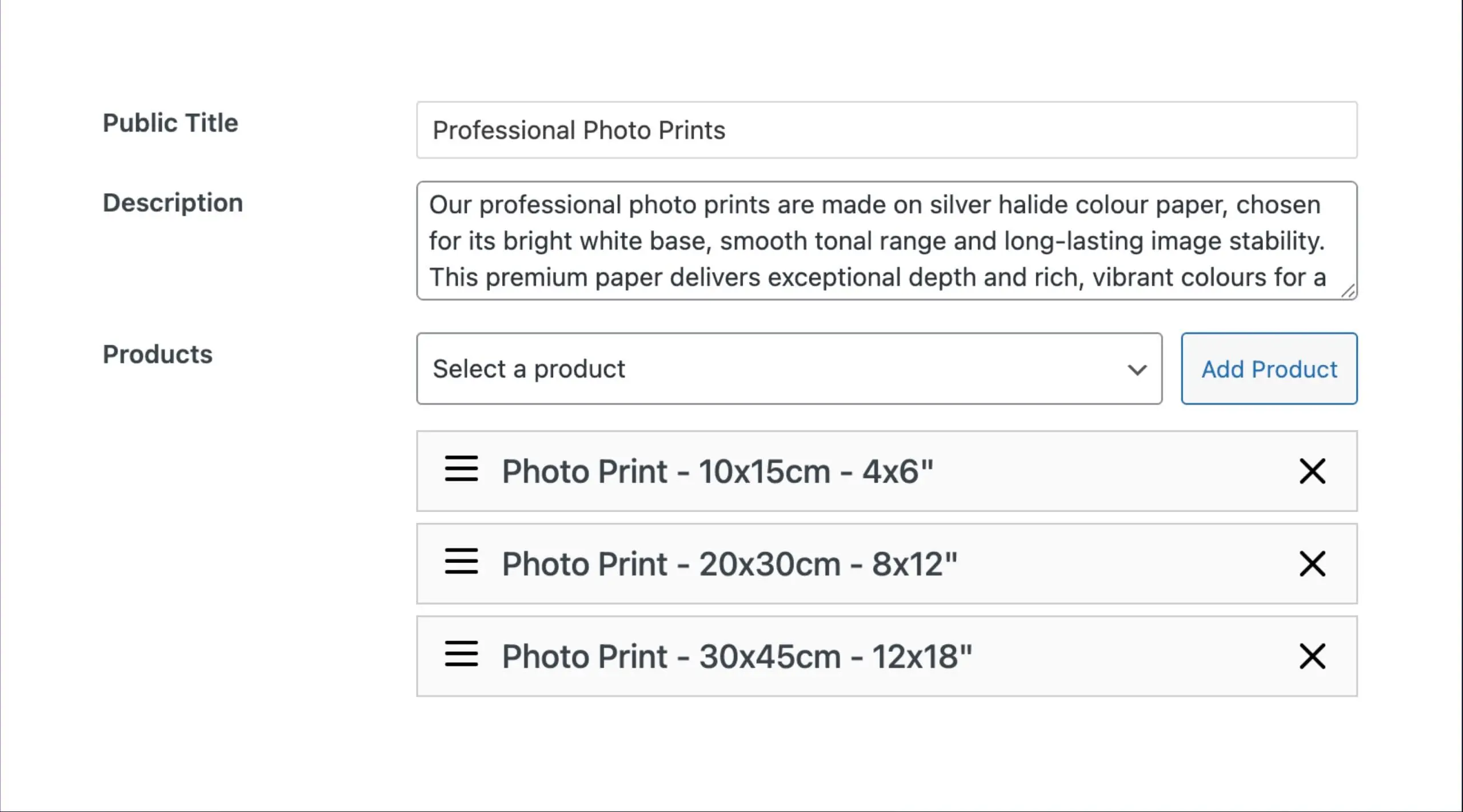Expand the product selection combo box
This screenshot has height=812, width=1463.
pyautogui.click(x=789, y=369)
